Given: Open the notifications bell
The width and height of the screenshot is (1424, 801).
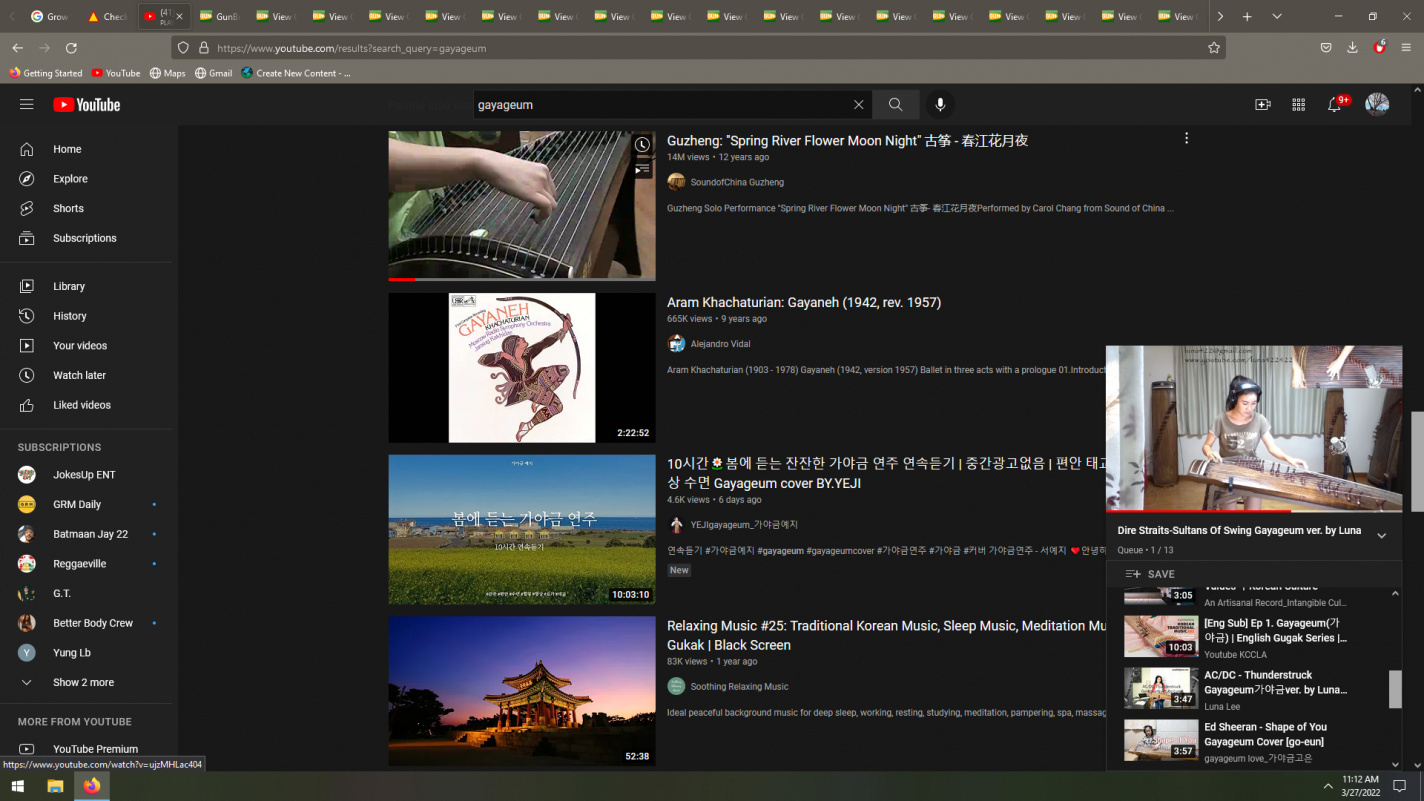Looking at the screenshot, I should point(1334,104).
